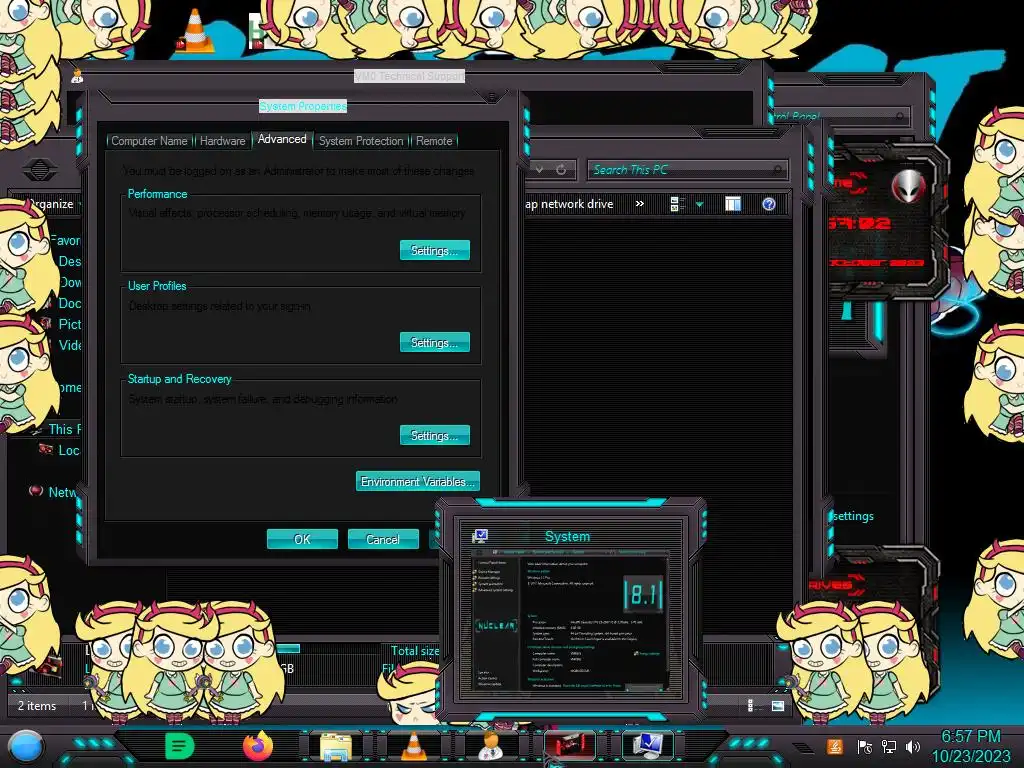The image size is (1024, 768).
Task: Click the Search This PC field
Action: coord(688,170)
